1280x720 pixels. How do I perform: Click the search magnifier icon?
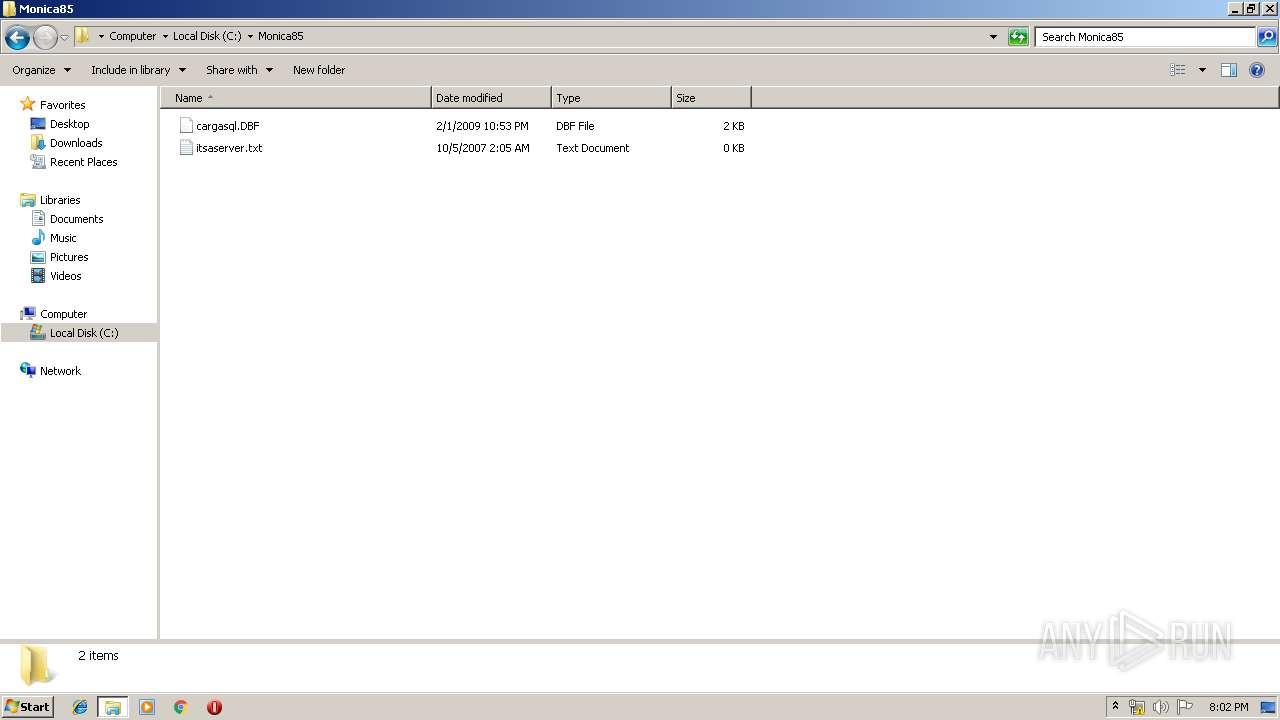(x=1267, y=37)
